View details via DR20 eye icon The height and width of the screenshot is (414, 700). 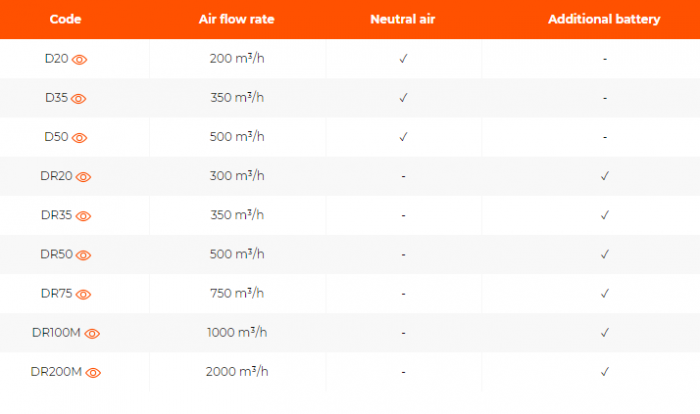[84, 177]
